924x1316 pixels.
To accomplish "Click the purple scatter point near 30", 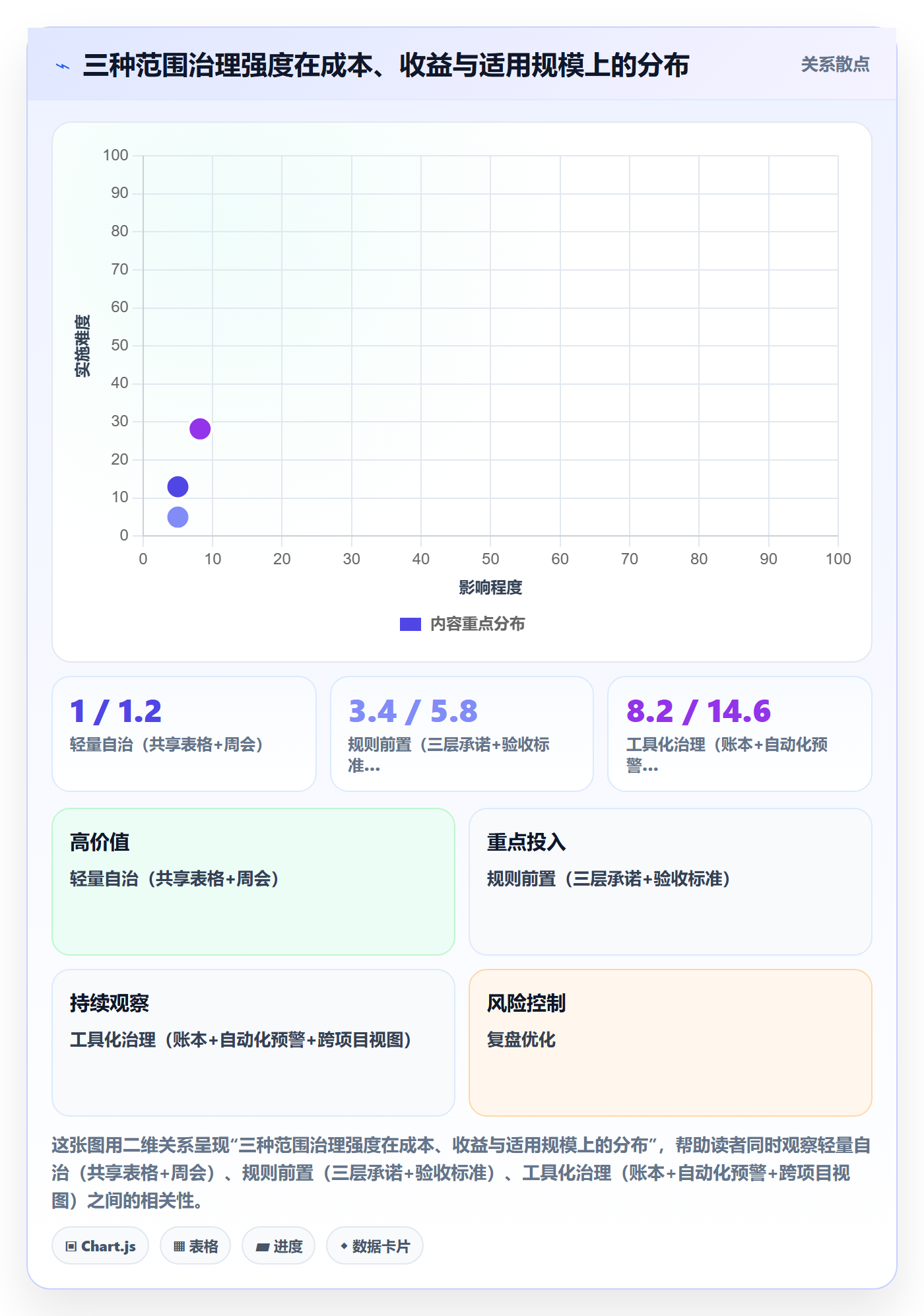I will [200, 429].
